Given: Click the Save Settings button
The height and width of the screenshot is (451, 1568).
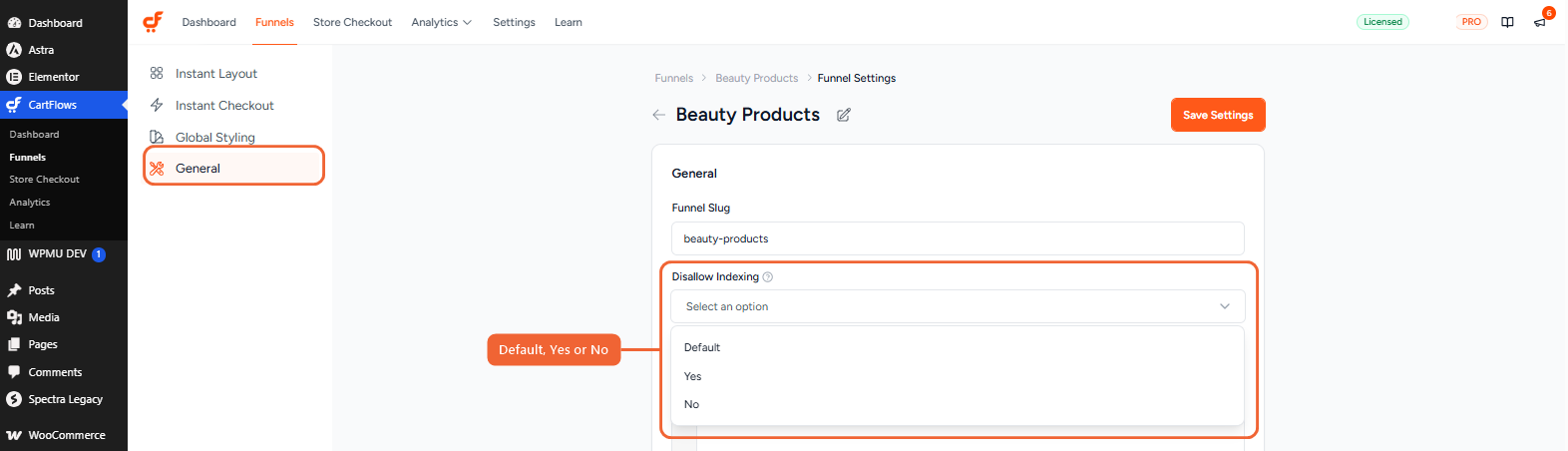Looking at the screenshot, I should pos(1218,115).
